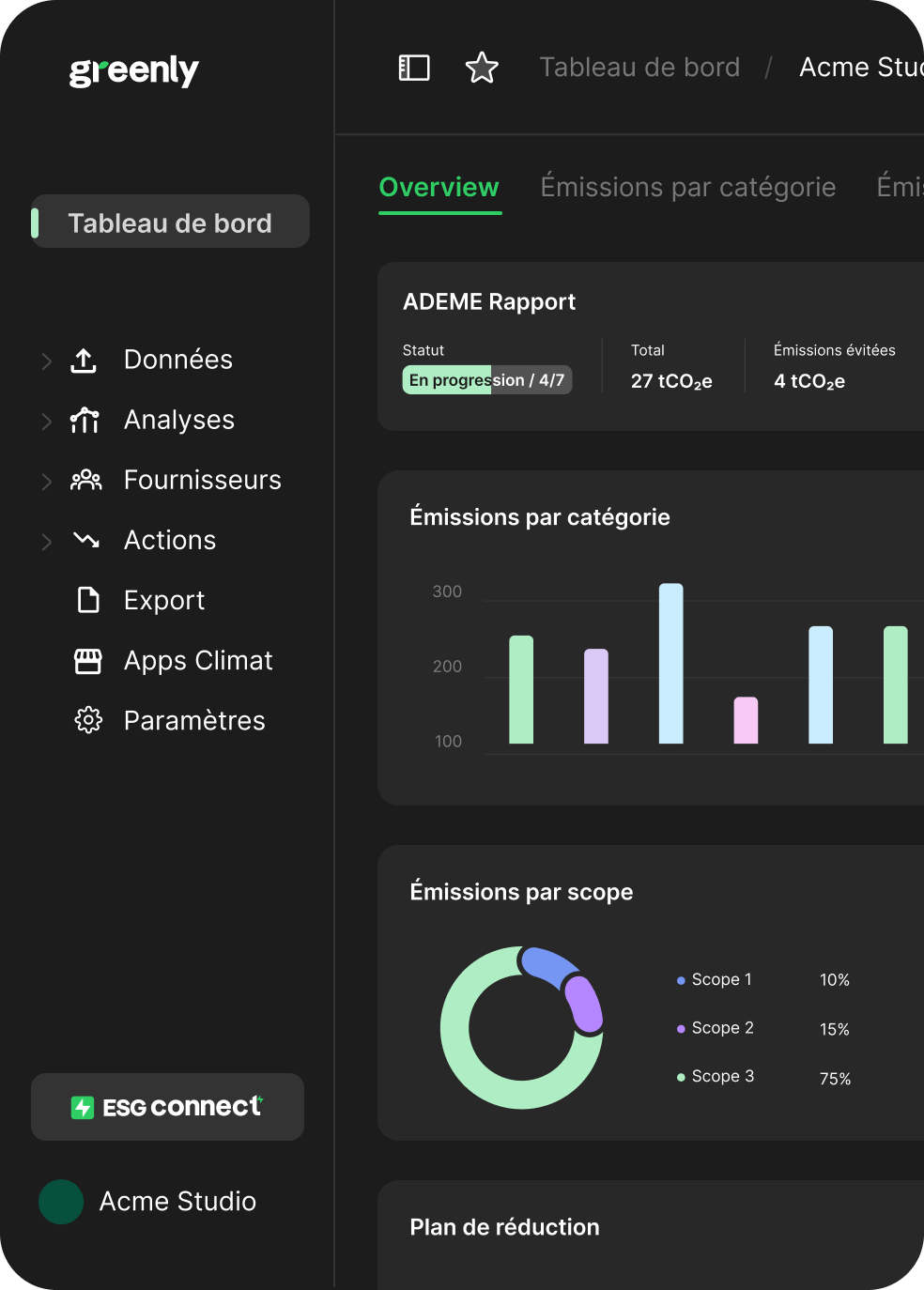
Task: Open the Apps Climat menu item
Action: tap(198, 661)
